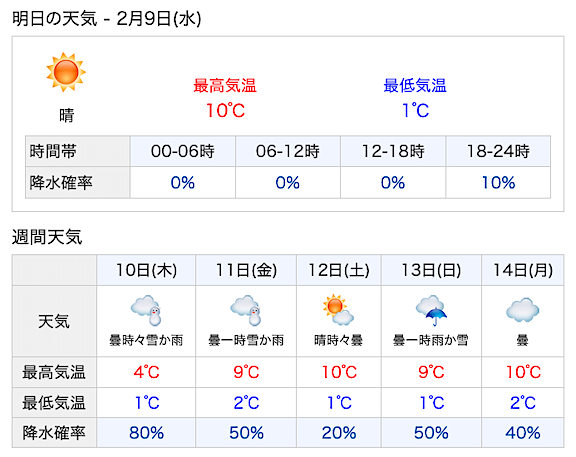Click the cloudy snowman icon for 11日(金)
This screenshot has width=576, height=457.
[246, 310]
